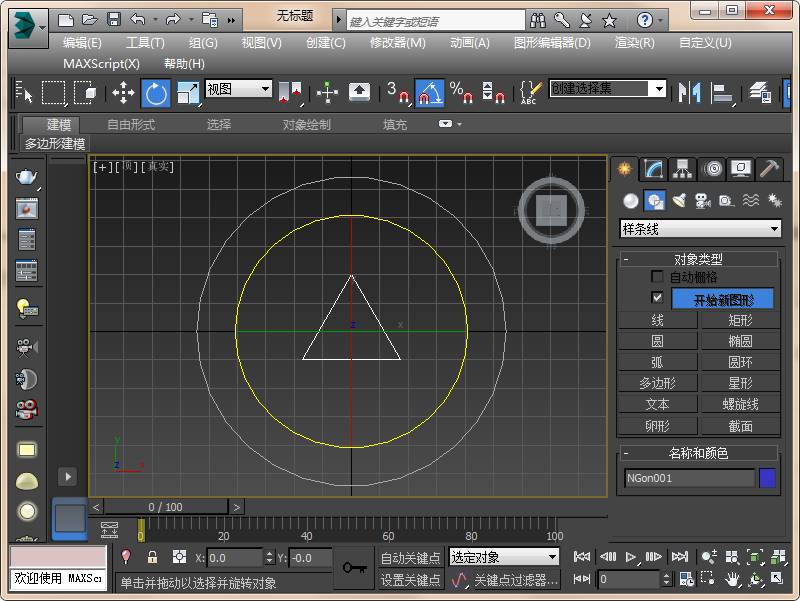Open the 视图 reference coordinate dropdown
The image size is (800, 601).
point(238,89)
